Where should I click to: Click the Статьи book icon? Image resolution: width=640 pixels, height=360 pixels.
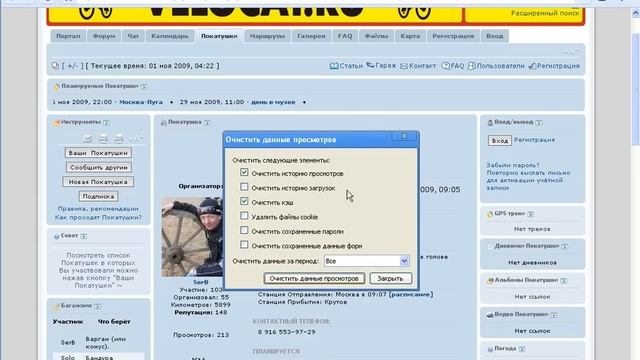[334, 66]
